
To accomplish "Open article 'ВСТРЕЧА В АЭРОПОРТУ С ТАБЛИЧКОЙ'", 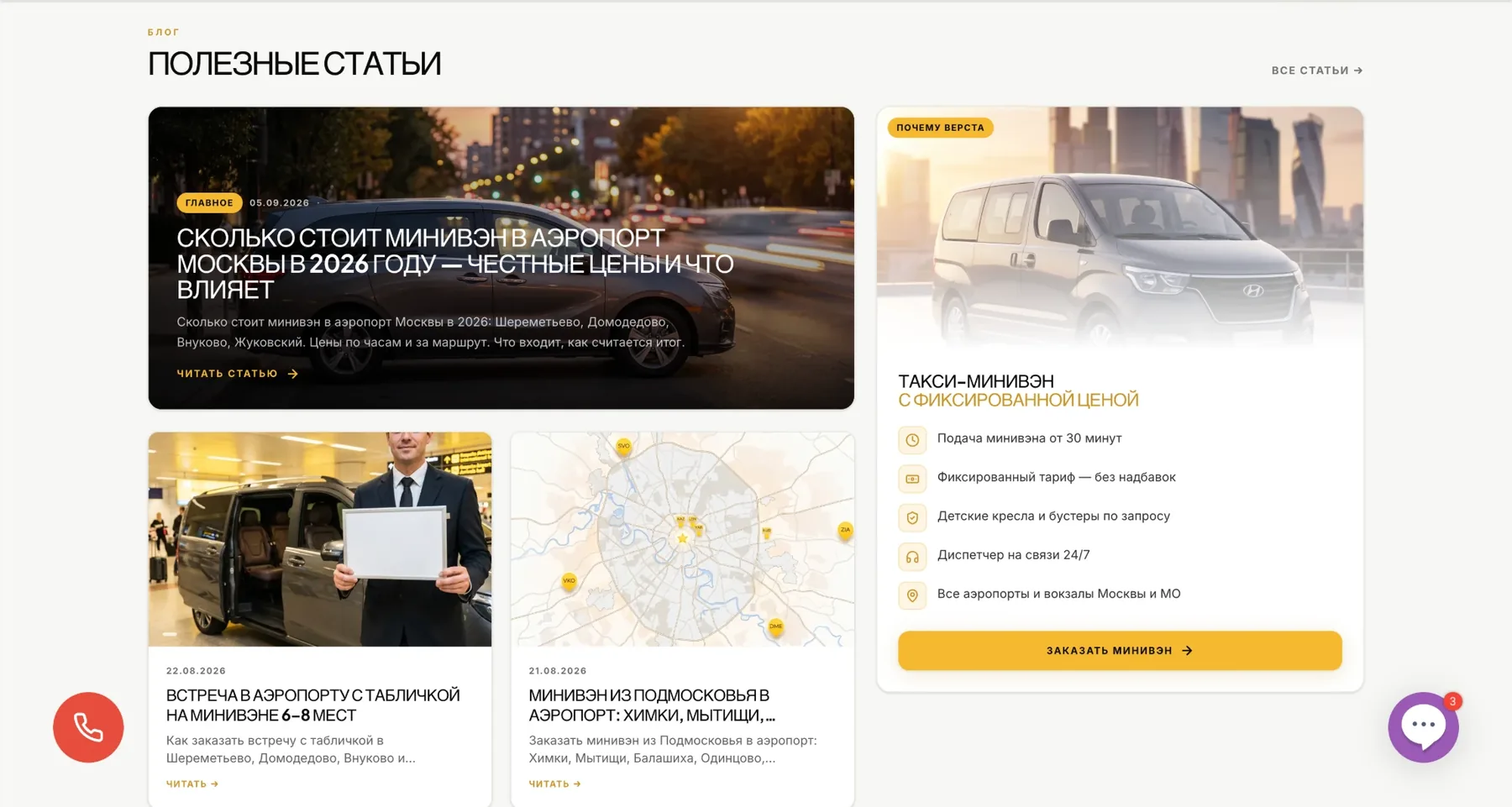I will point(312,705).
